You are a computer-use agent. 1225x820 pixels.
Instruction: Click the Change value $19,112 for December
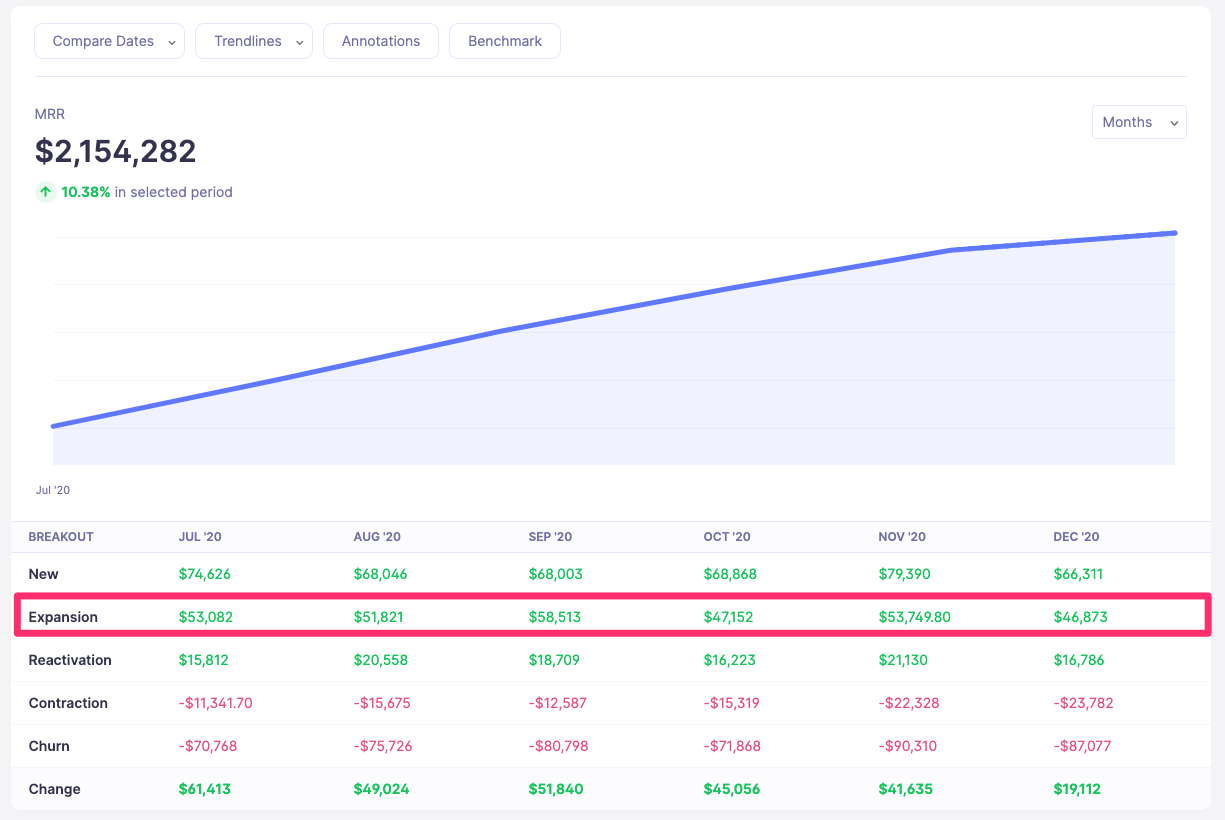pos(1077,789)
